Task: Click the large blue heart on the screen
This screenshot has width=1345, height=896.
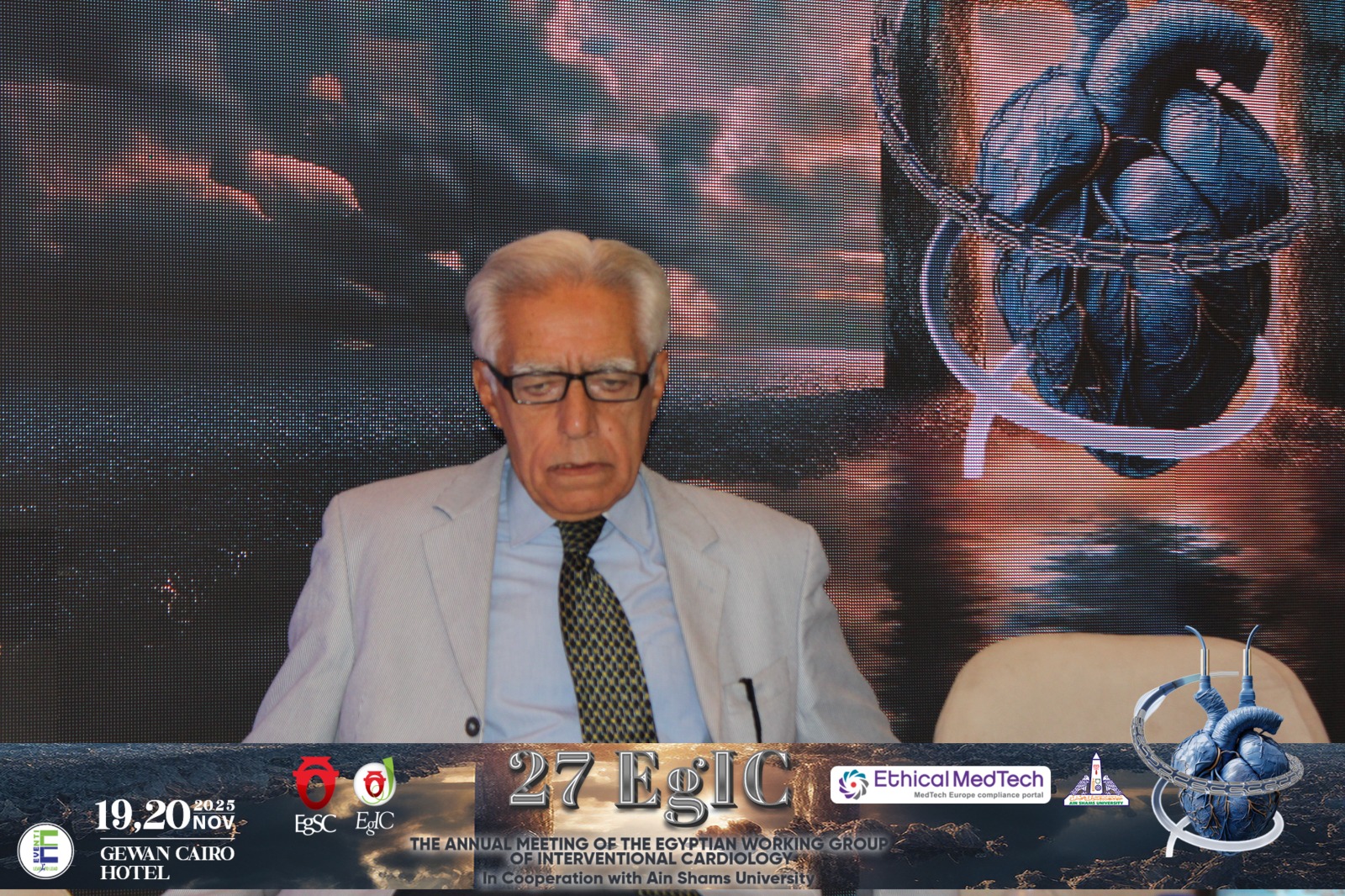Action: [x=1122, y=227]
